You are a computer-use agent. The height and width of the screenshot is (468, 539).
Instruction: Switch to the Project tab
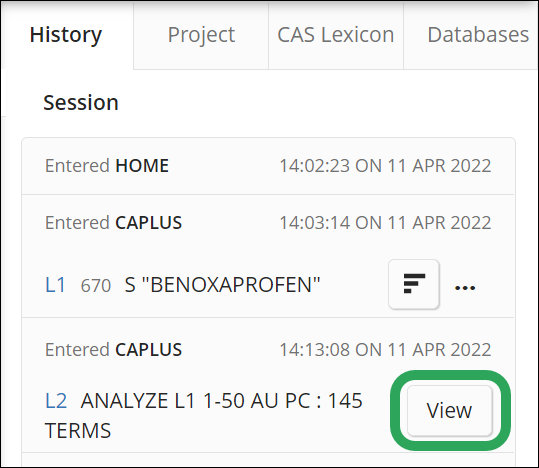coord(201,35)
